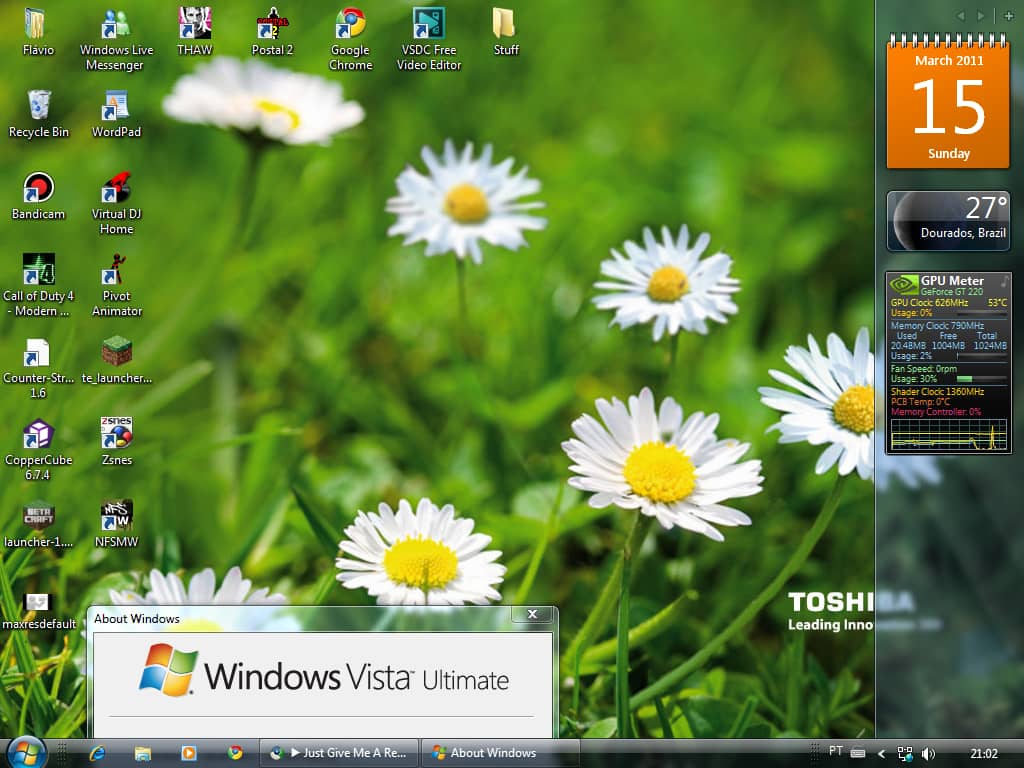The image size is (1024, 768).
Task: Close the About Windows dialog
Action: coord(533,614)
